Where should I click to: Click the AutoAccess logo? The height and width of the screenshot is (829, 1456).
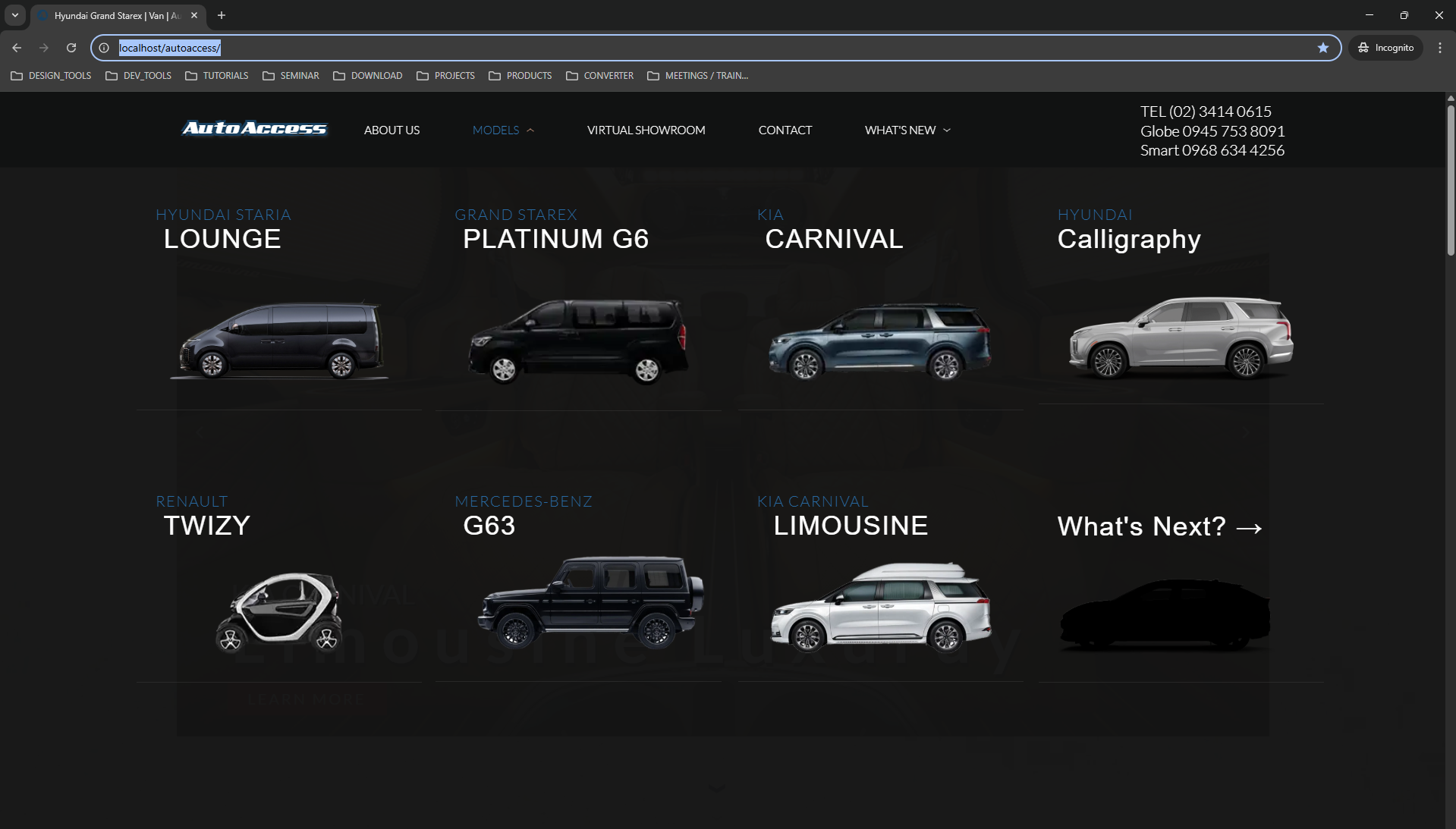[x=255, y=128]
